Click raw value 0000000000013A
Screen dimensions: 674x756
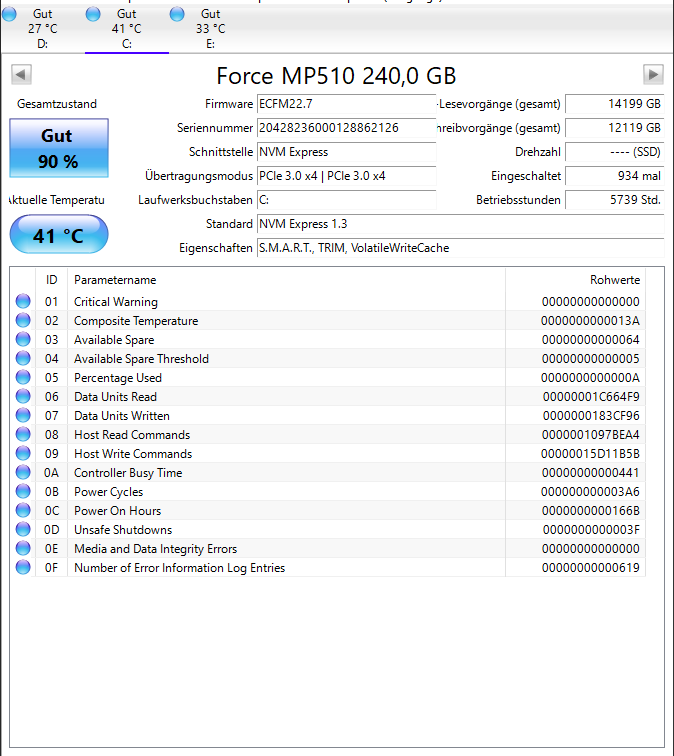[590, 321]
